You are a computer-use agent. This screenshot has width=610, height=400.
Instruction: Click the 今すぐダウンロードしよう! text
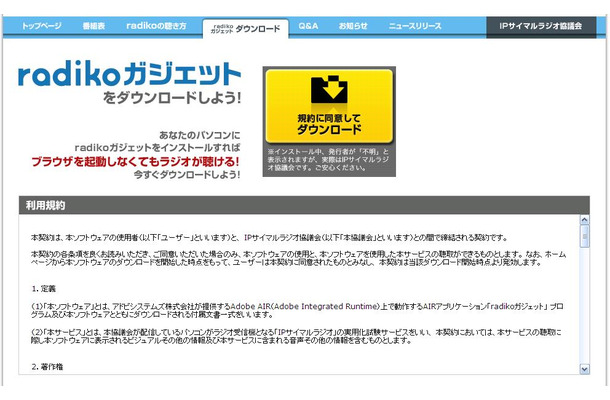click(x=187, y=175)
